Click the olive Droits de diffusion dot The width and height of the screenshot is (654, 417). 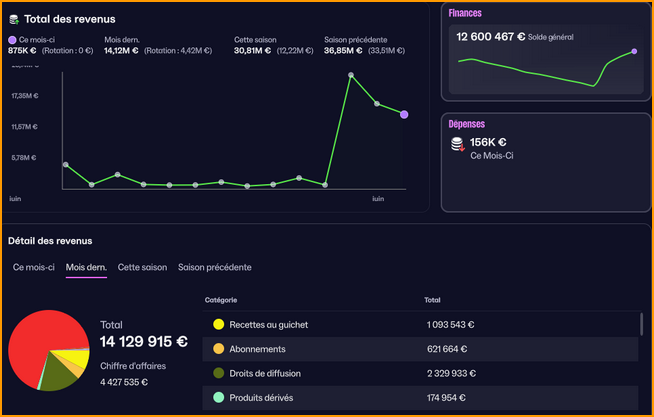(218, 373)
